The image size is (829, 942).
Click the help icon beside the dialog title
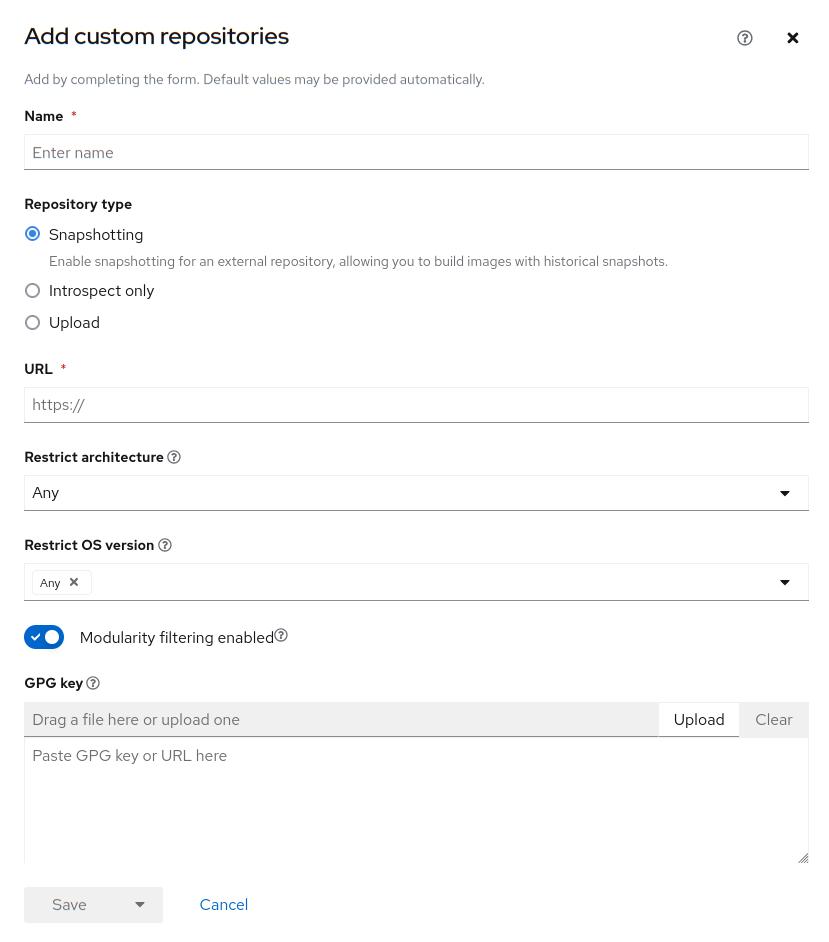(744, 38)
